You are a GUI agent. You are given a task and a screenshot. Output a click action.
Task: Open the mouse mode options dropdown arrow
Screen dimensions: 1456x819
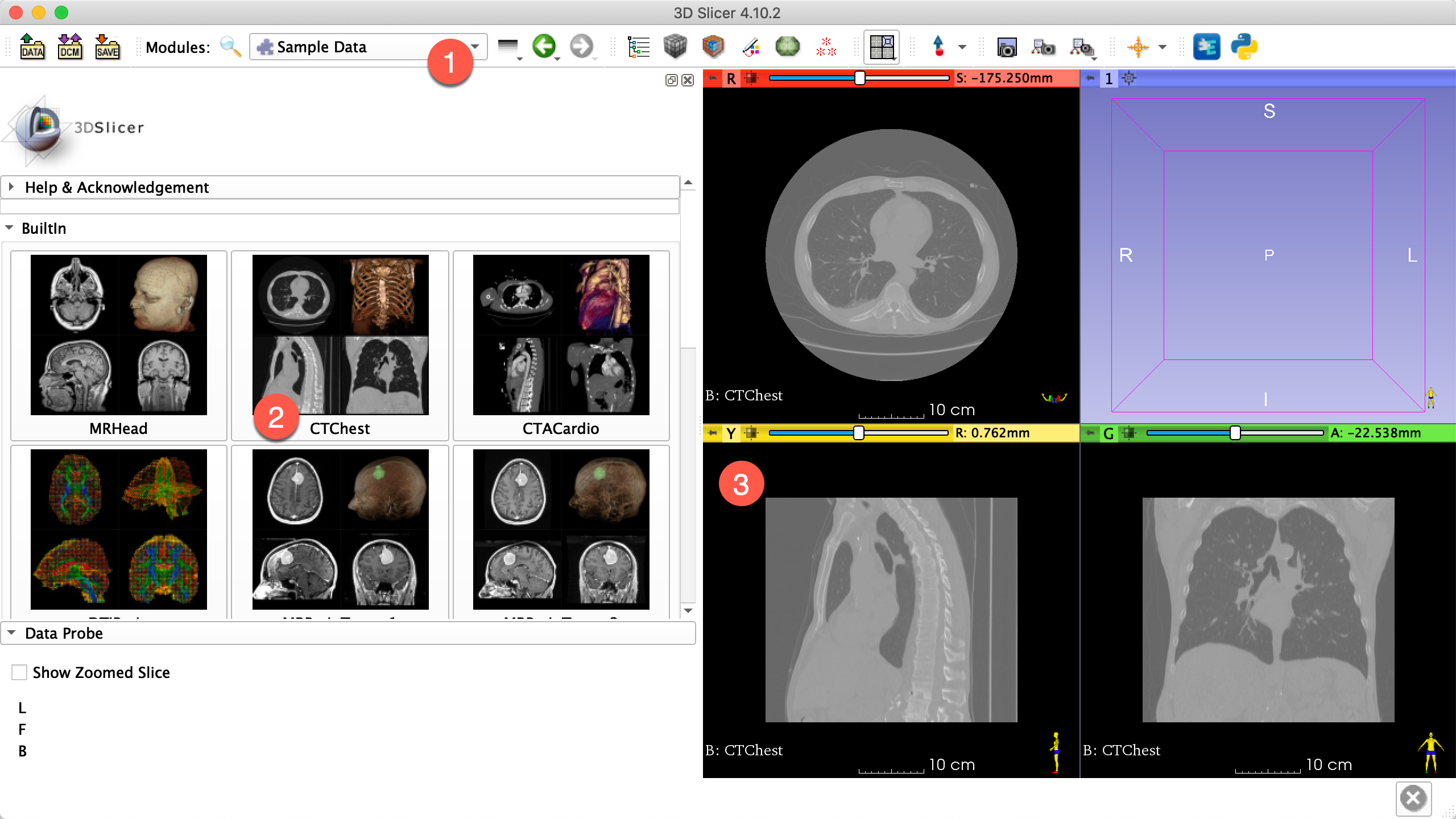(x=962, y=47)
